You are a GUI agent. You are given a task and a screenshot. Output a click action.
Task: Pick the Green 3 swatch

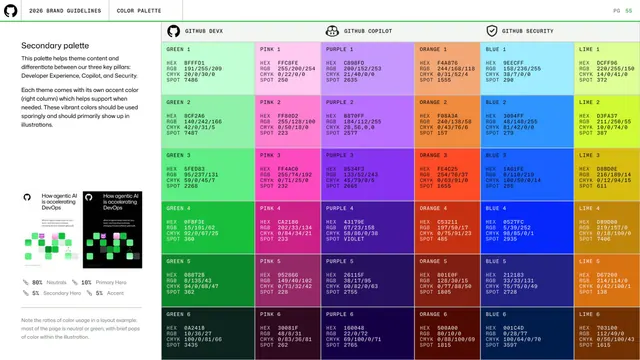tap(208, 174)
